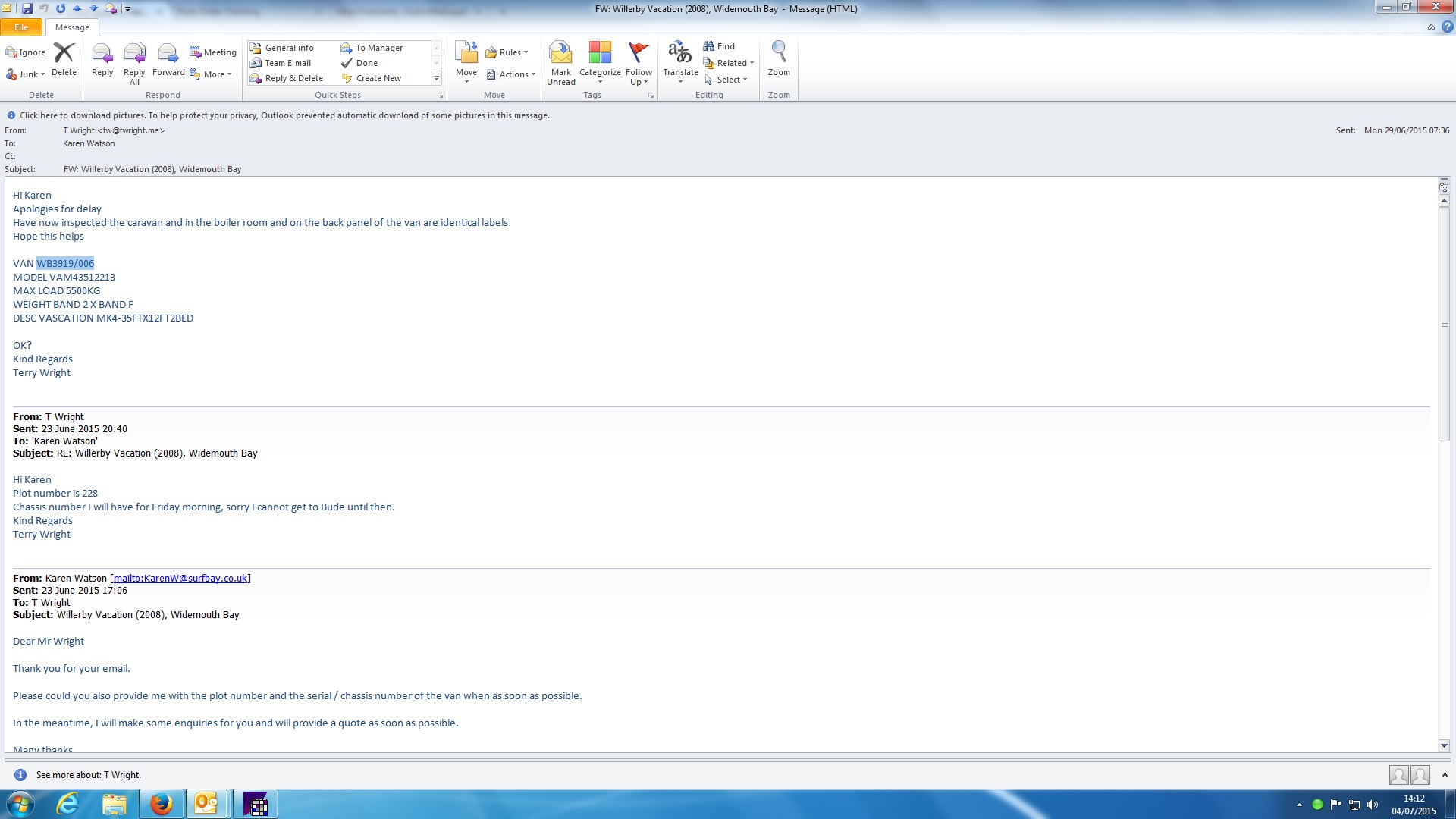Delete the message with X icon
The width and height of the screenshot is (1456, 819).
click(x=64, y=60)
